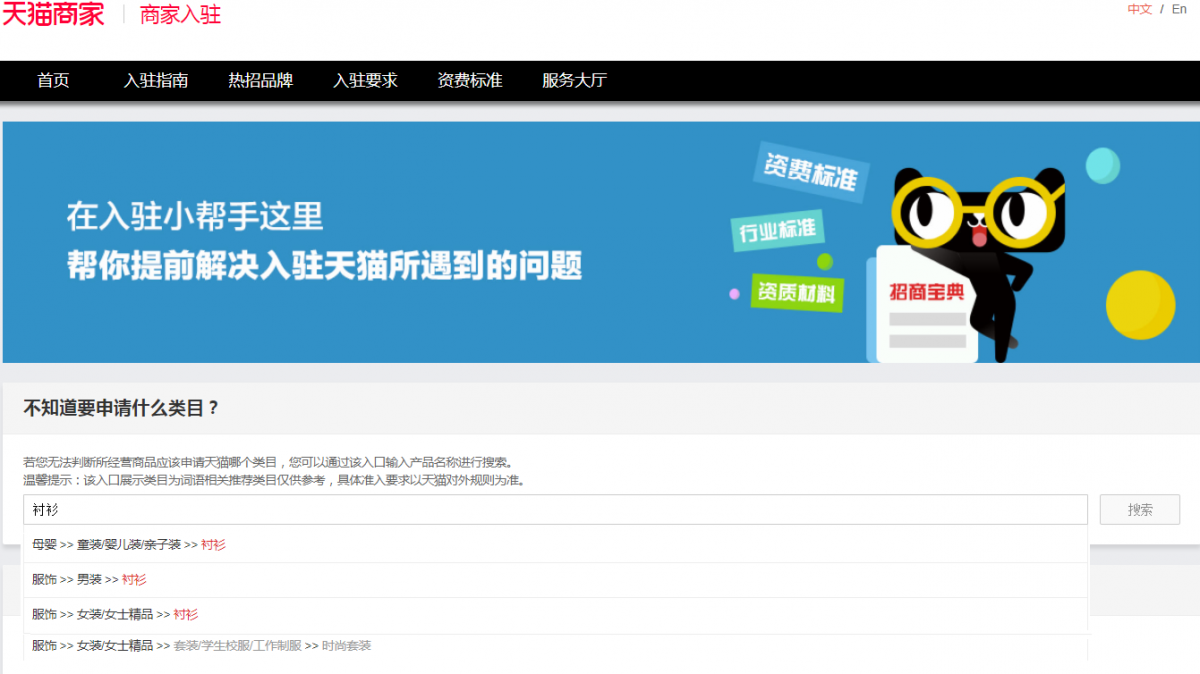Click the 资质材料 banner tag
Screen dimensions: 1200x674
pyautogui.click(x=797, y=292)
